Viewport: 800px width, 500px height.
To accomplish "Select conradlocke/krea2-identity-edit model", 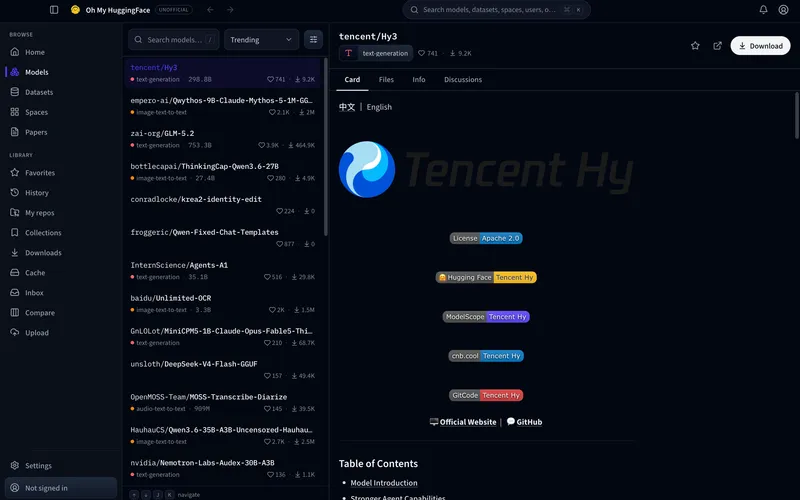I will pyautogui.click(x=222, y=205).
